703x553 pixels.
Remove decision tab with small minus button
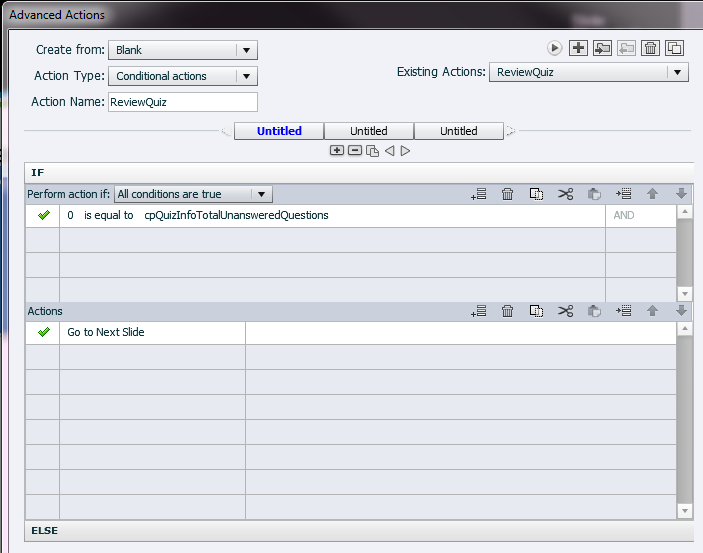(x=354, y=150)
